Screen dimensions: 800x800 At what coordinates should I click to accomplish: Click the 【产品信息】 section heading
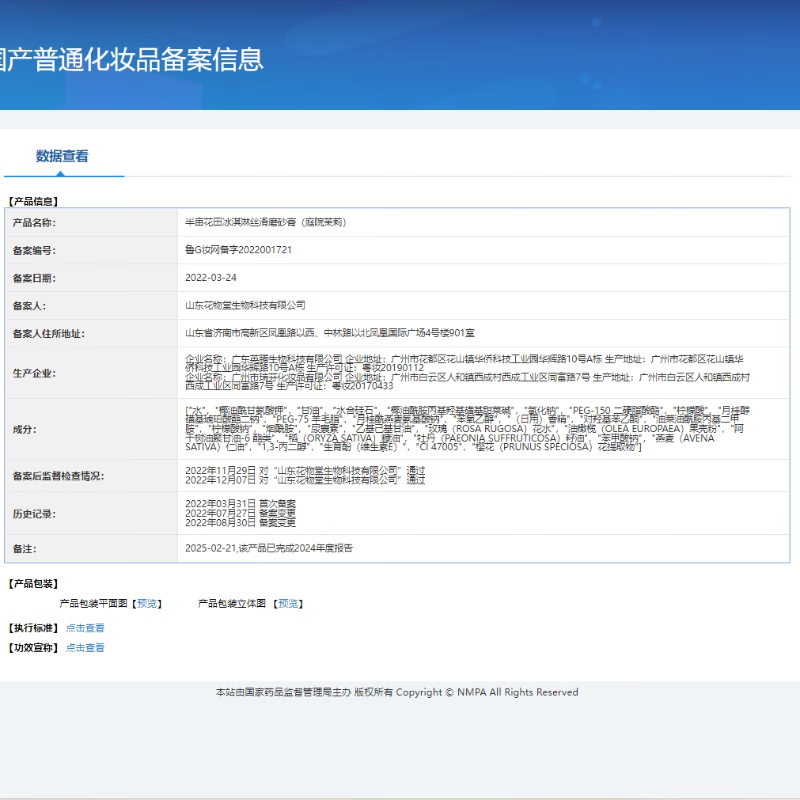pos(34,202)
